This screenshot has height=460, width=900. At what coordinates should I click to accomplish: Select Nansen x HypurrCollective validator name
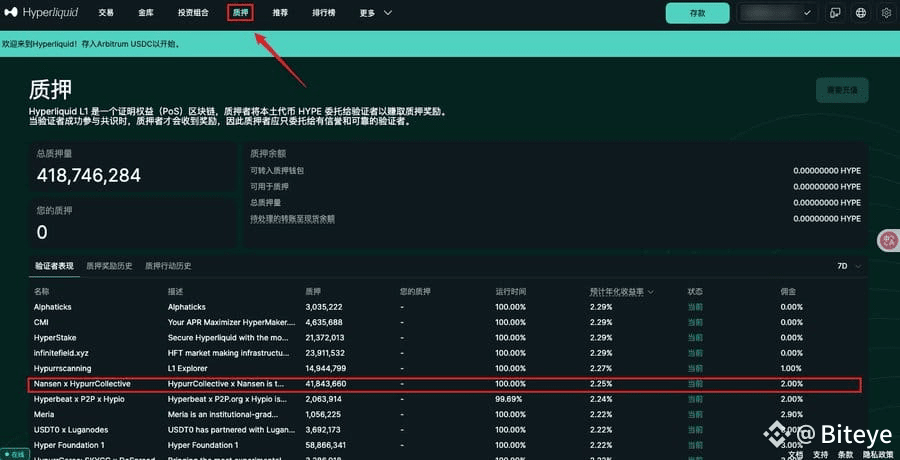82,384
